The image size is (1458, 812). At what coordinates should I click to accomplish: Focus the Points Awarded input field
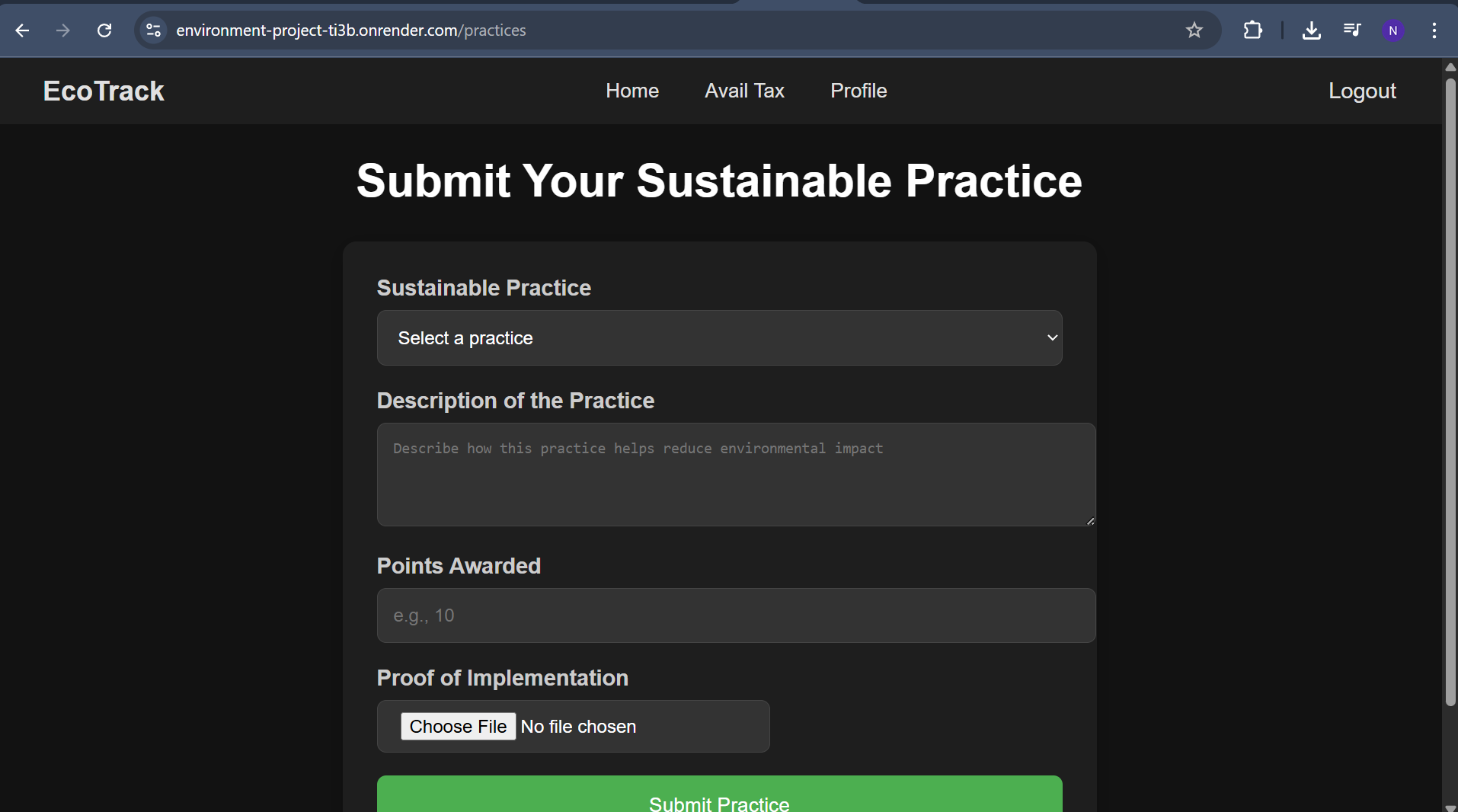pyautogui.click(x=736, y=615)
